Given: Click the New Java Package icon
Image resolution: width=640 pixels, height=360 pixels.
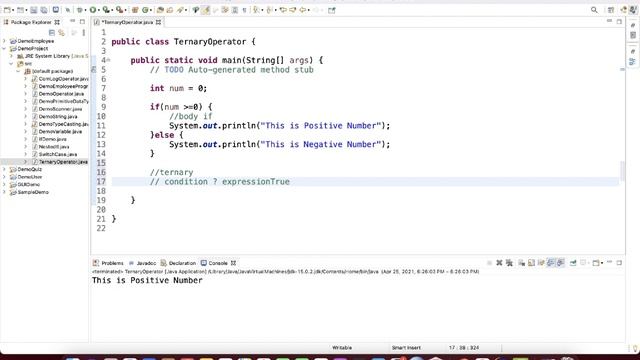Looking at the screenshot, I should 135,10.
